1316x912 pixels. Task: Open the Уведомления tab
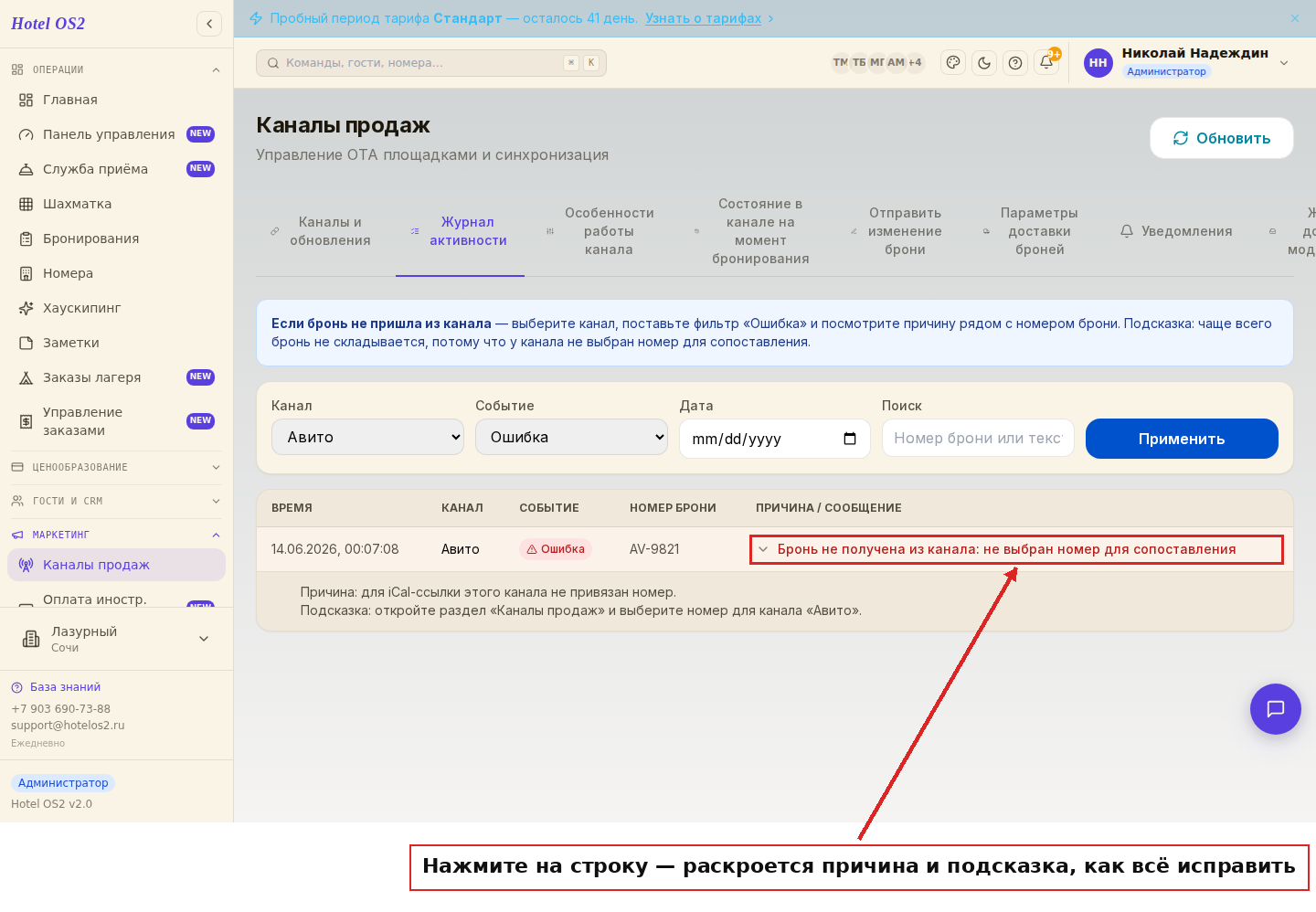(1177, 231)
